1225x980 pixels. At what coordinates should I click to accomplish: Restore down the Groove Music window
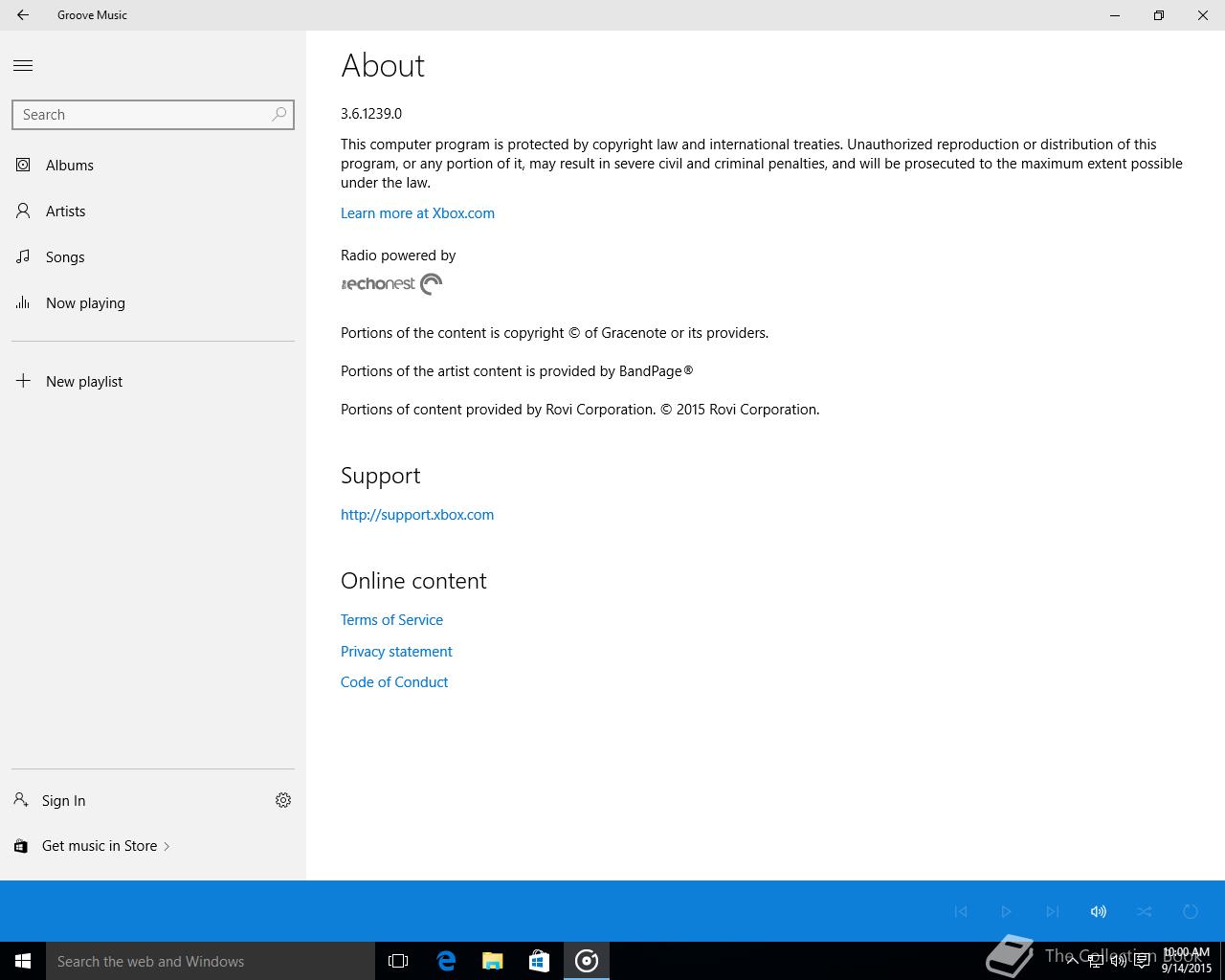pyautogui.click(x=1159, y=15)
